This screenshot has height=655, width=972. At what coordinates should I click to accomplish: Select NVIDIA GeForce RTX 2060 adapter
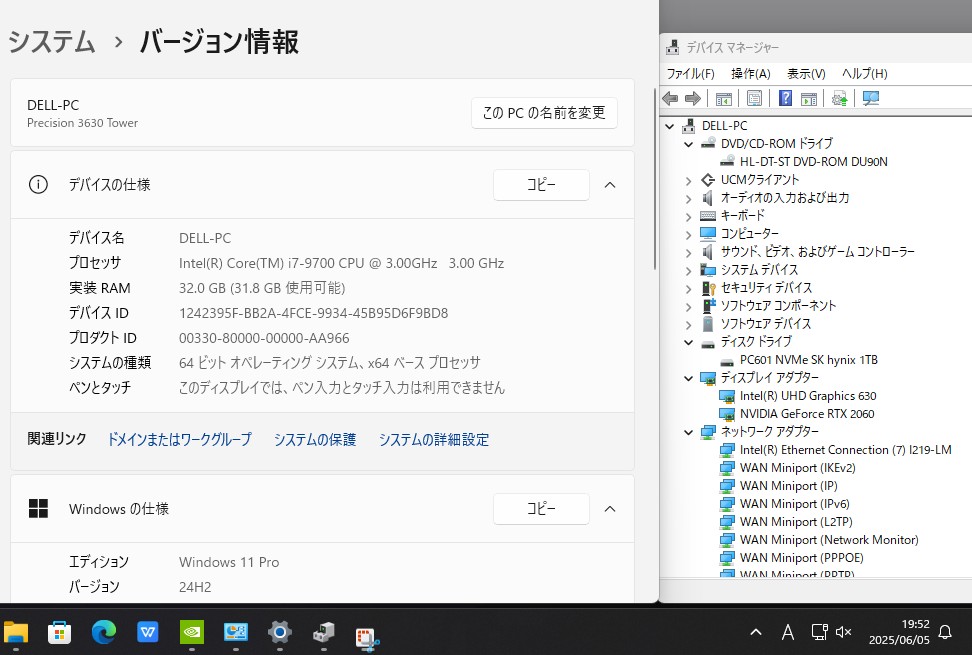pos(806,414)
